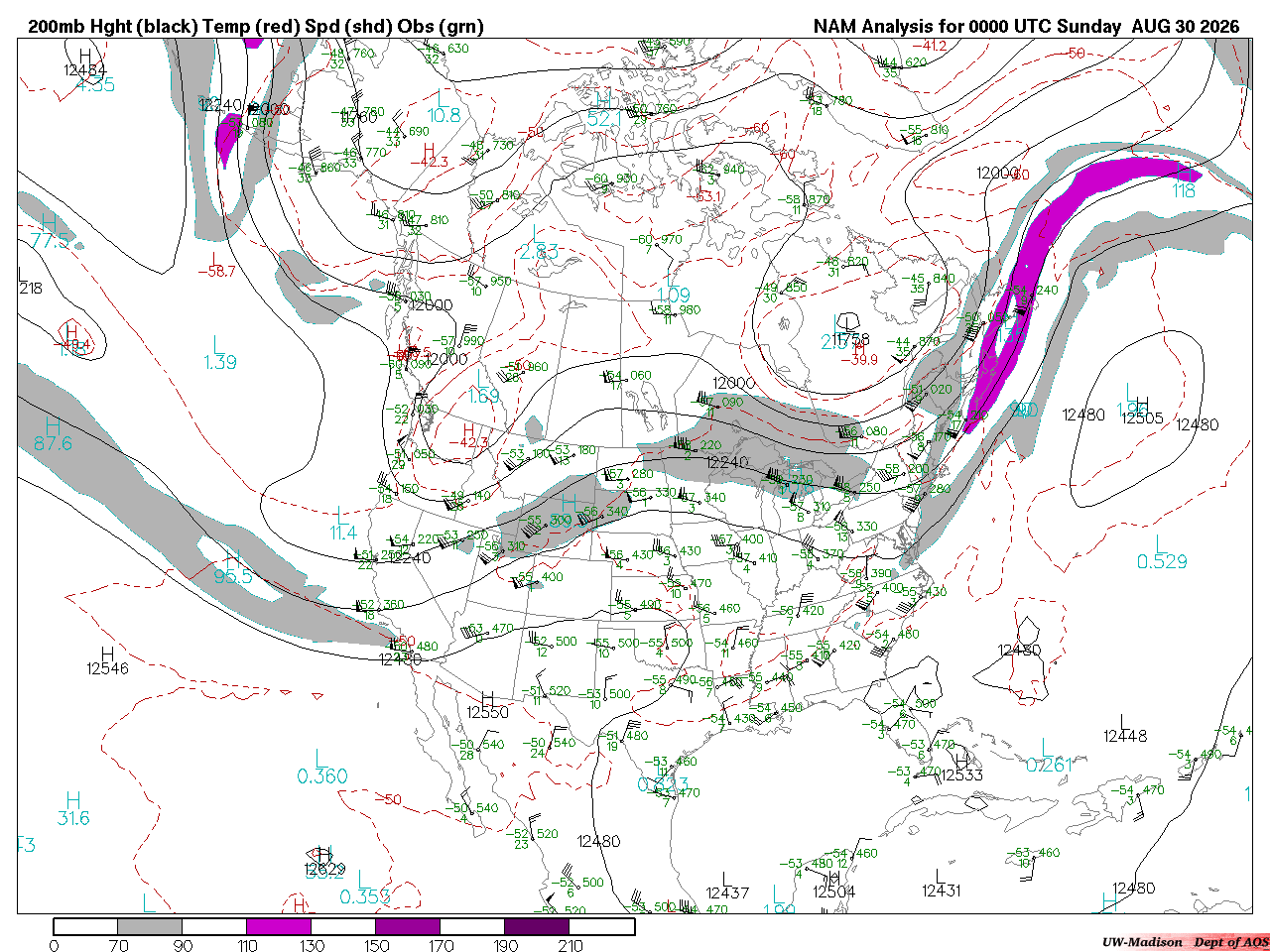Click the cyan H 95.5 marker
Screen dimensions: 1270x952
click(233, 566)
